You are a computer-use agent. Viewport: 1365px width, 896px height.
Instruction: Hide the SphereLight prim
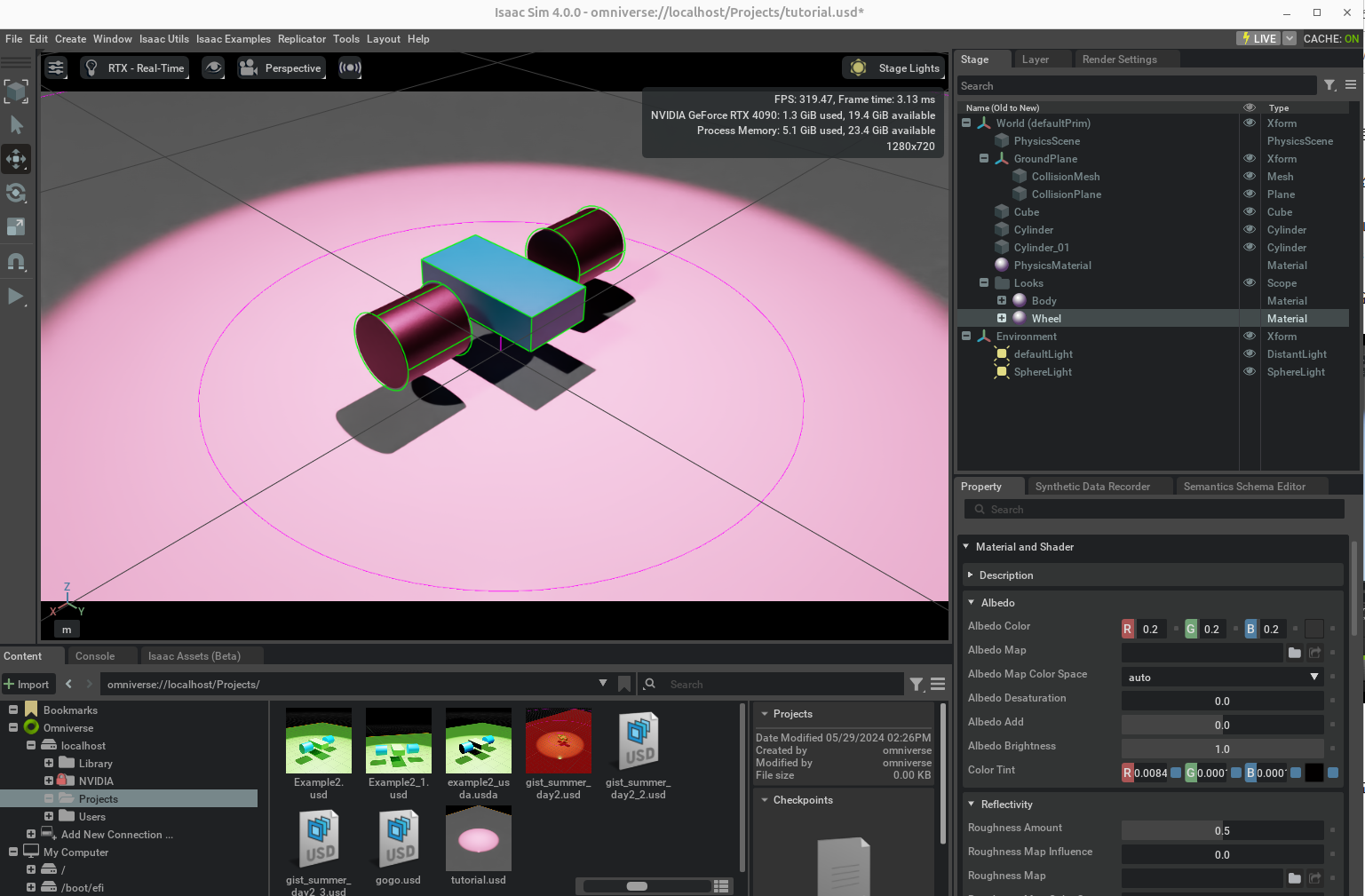pyautogui.click(x=1250, y=372)
